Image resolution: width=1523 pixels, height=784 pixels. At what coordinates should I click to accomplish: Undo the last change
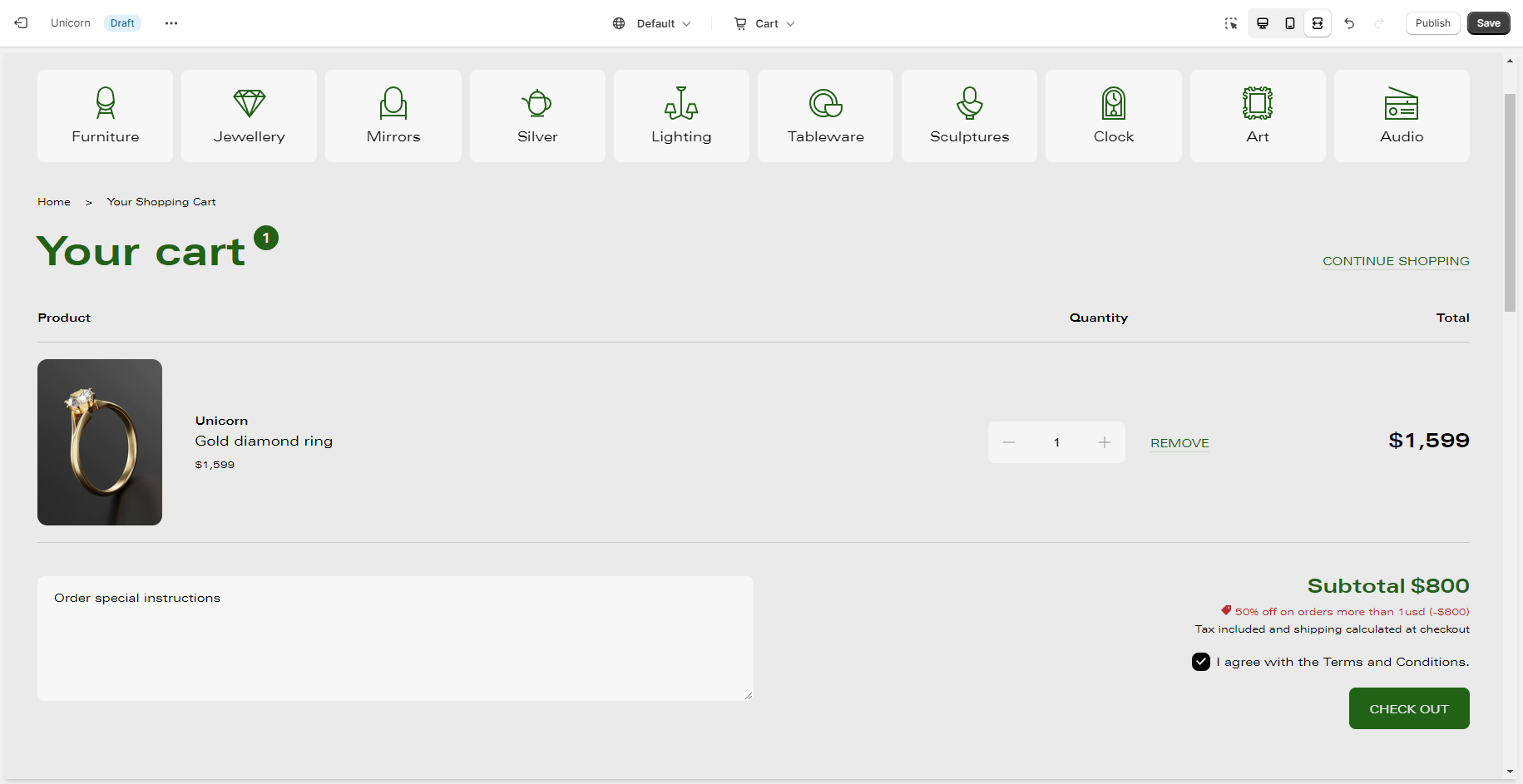coord(1349,23)
